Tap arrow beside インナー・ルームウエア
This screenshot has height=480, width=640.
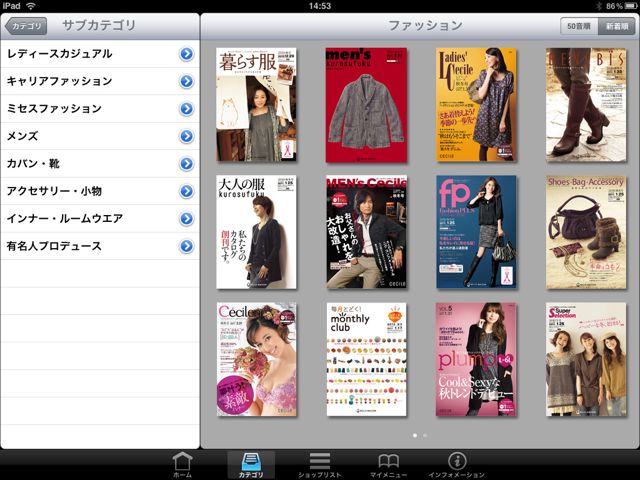click(187, 218)
